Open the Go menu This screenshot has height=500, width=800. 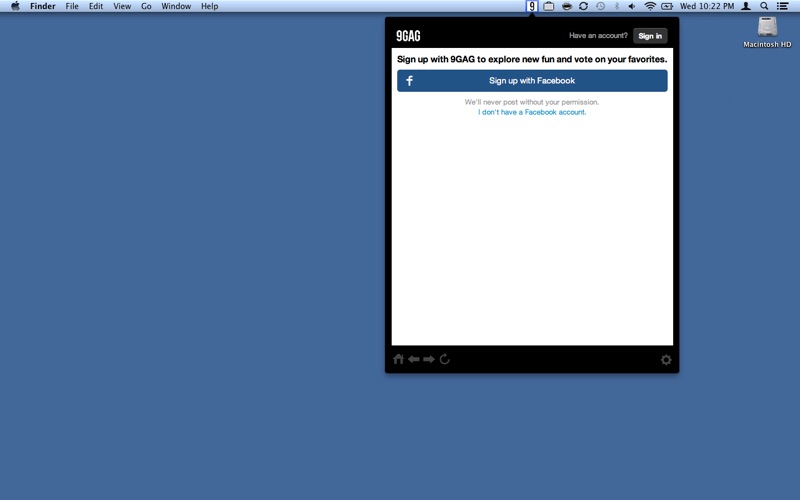pos(146,6)
